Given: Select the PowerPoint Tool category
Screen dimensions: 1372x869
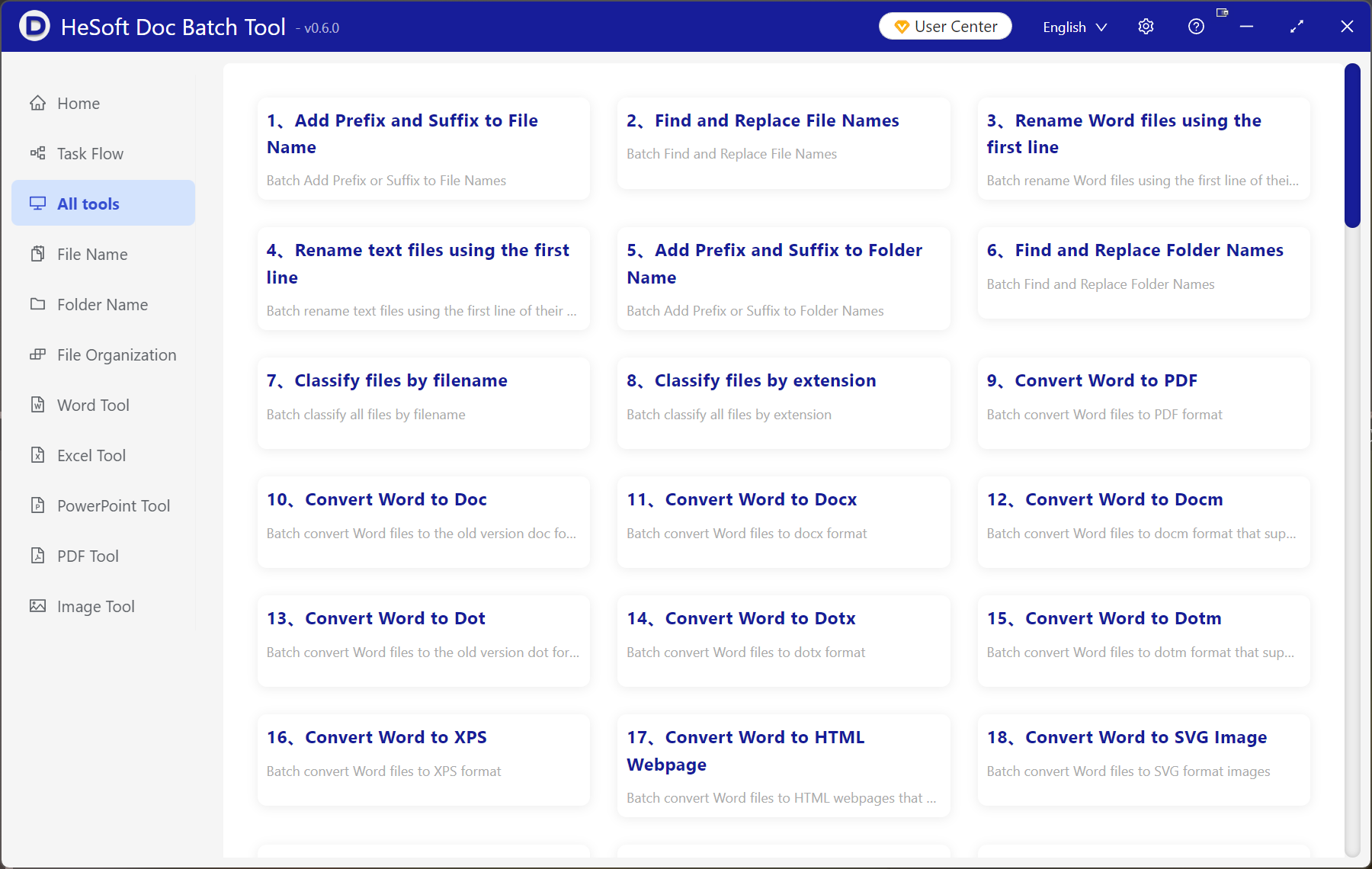Looking at the screenshot, I should pos(104,505).
